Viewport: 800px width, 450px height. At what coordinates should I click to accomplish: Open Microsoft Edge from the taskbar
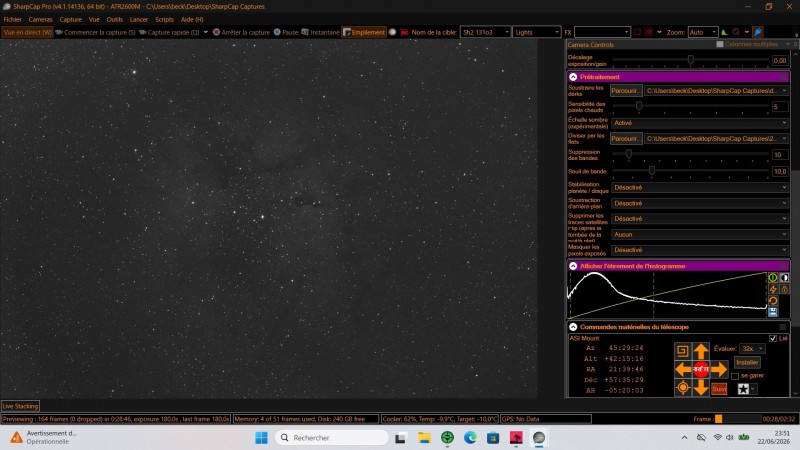470,438
